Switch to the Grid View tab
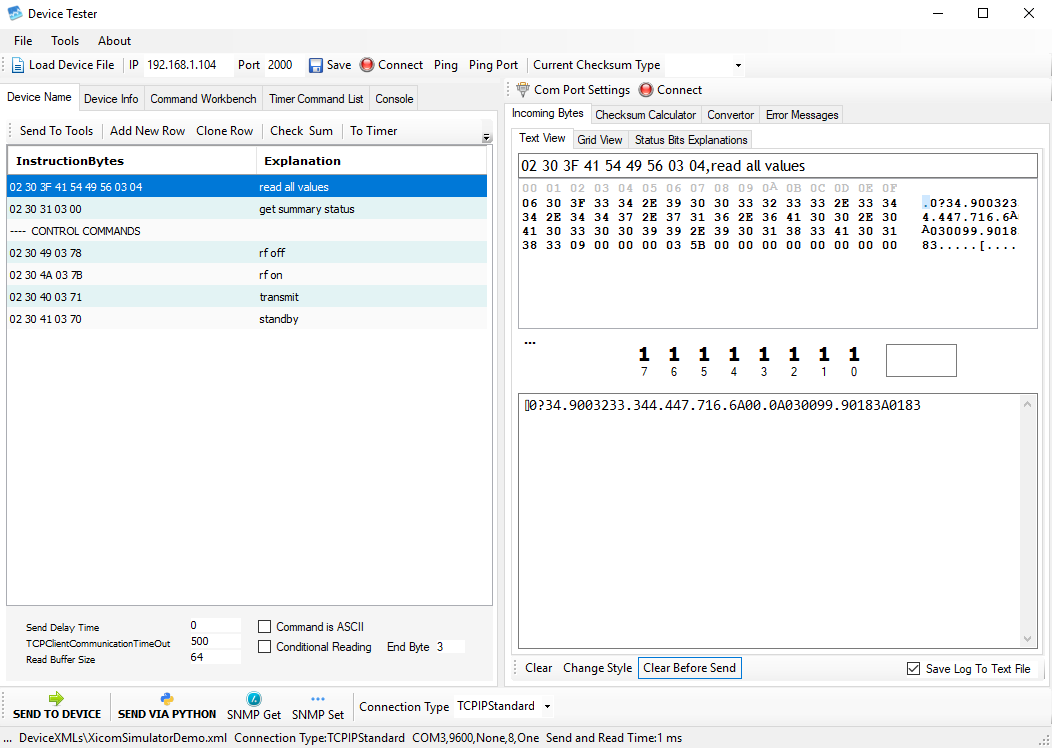The height and width of the screenshot is (748, 1052). point(600,140)
